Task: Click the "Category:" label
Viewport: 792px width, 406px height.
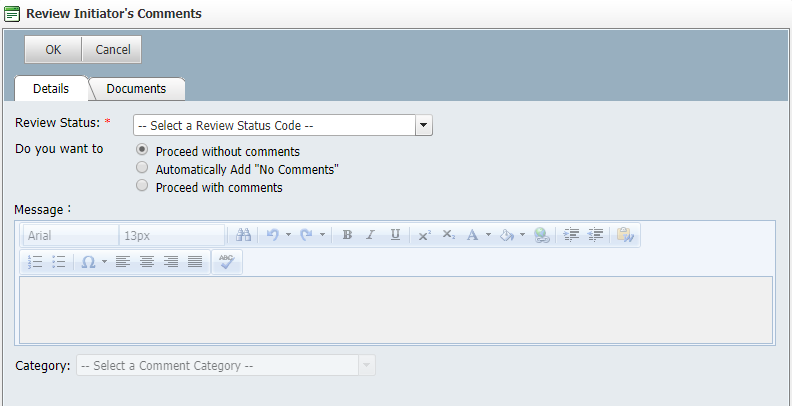Action: point(43,366)
